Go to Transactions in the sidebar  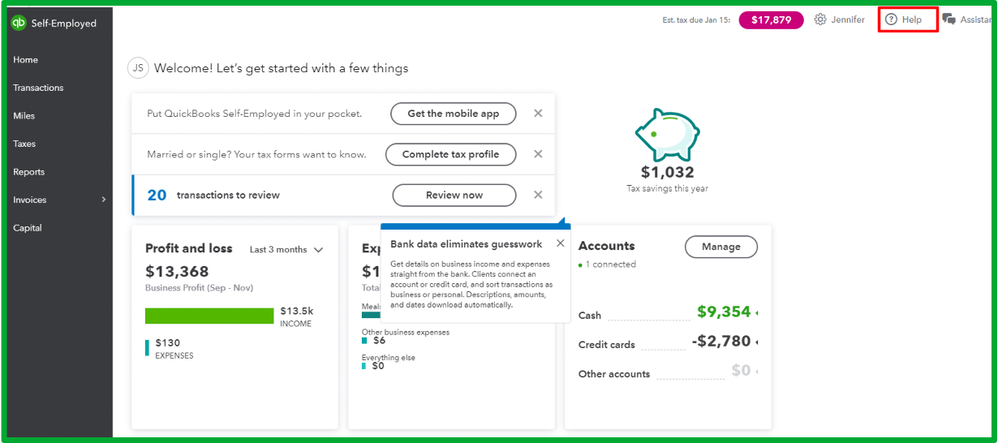pos(38,88)
